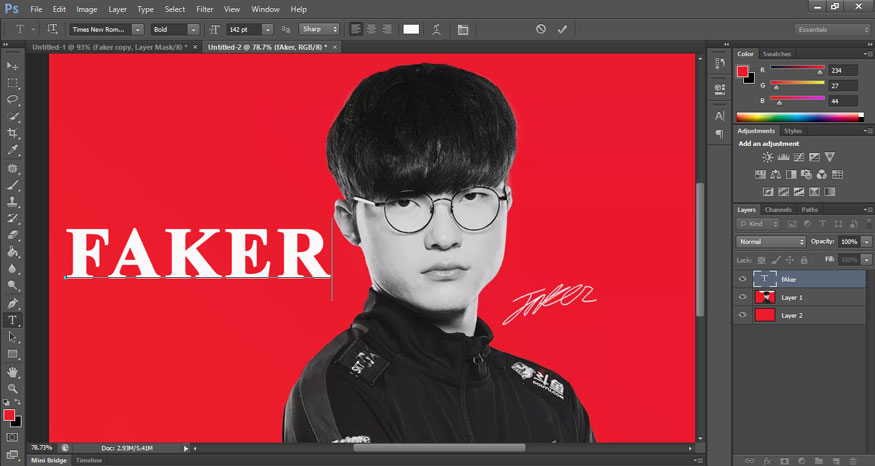Hide the fAker text layer
The image size is (875, 466).
[x=742, y=279]
